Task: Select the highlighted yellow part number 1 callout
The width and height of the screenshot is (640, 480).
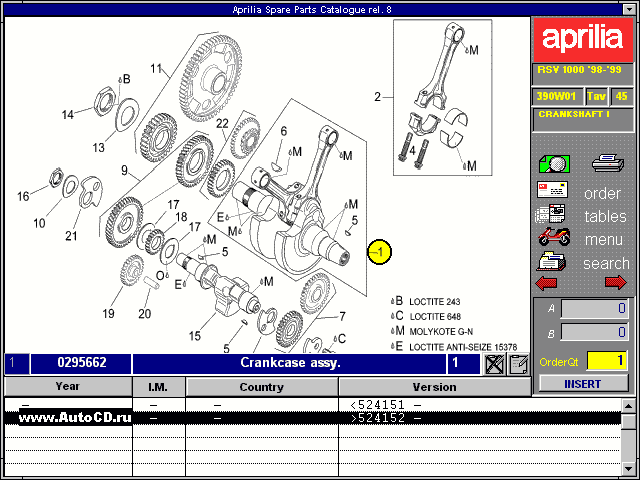Action: (380, 252)
